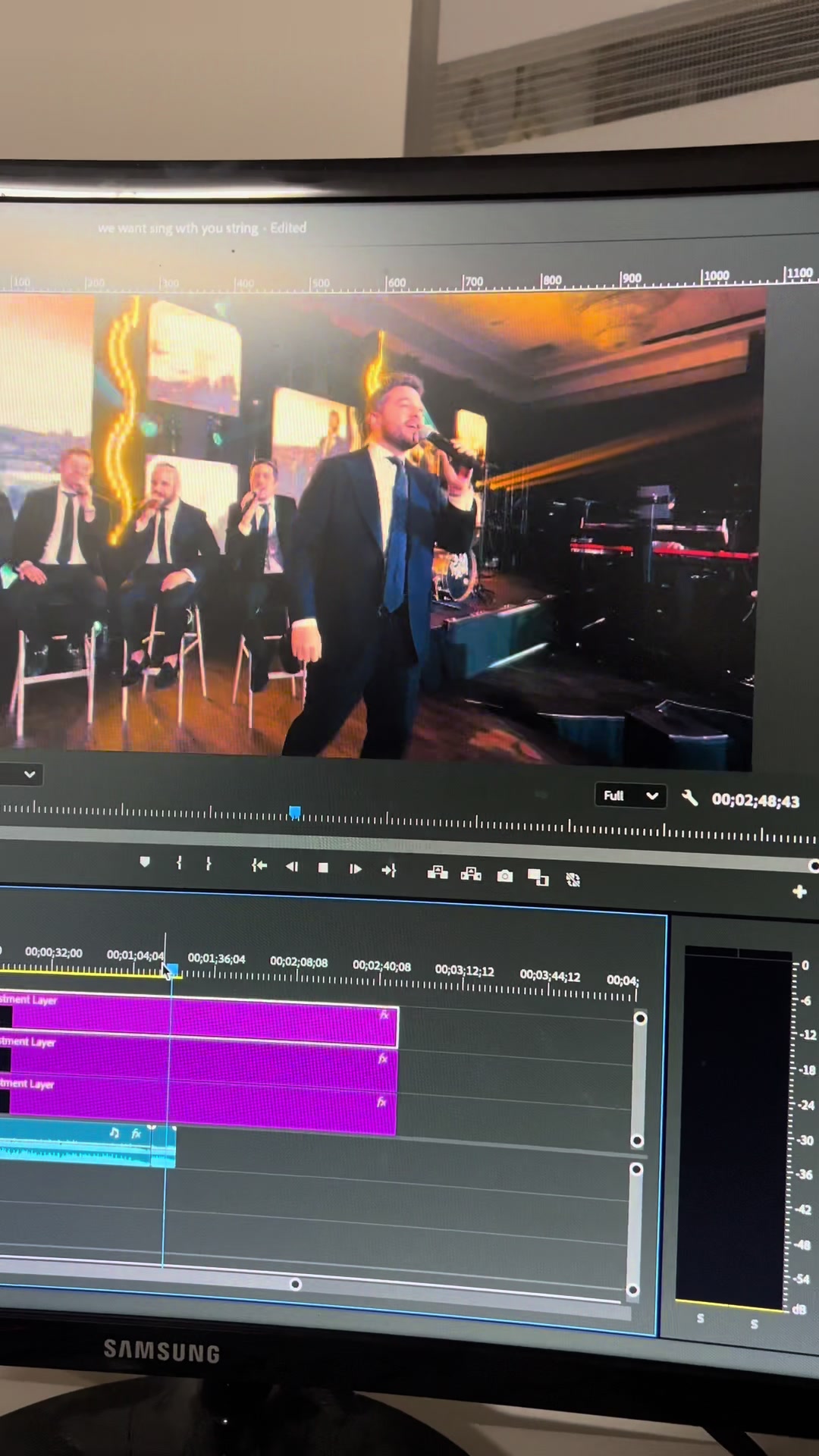The height and width of the screenshot is (1456, 819).
Task: Click the video tracks scrollbar bottom handle
Action: (x=637, y=1141)
